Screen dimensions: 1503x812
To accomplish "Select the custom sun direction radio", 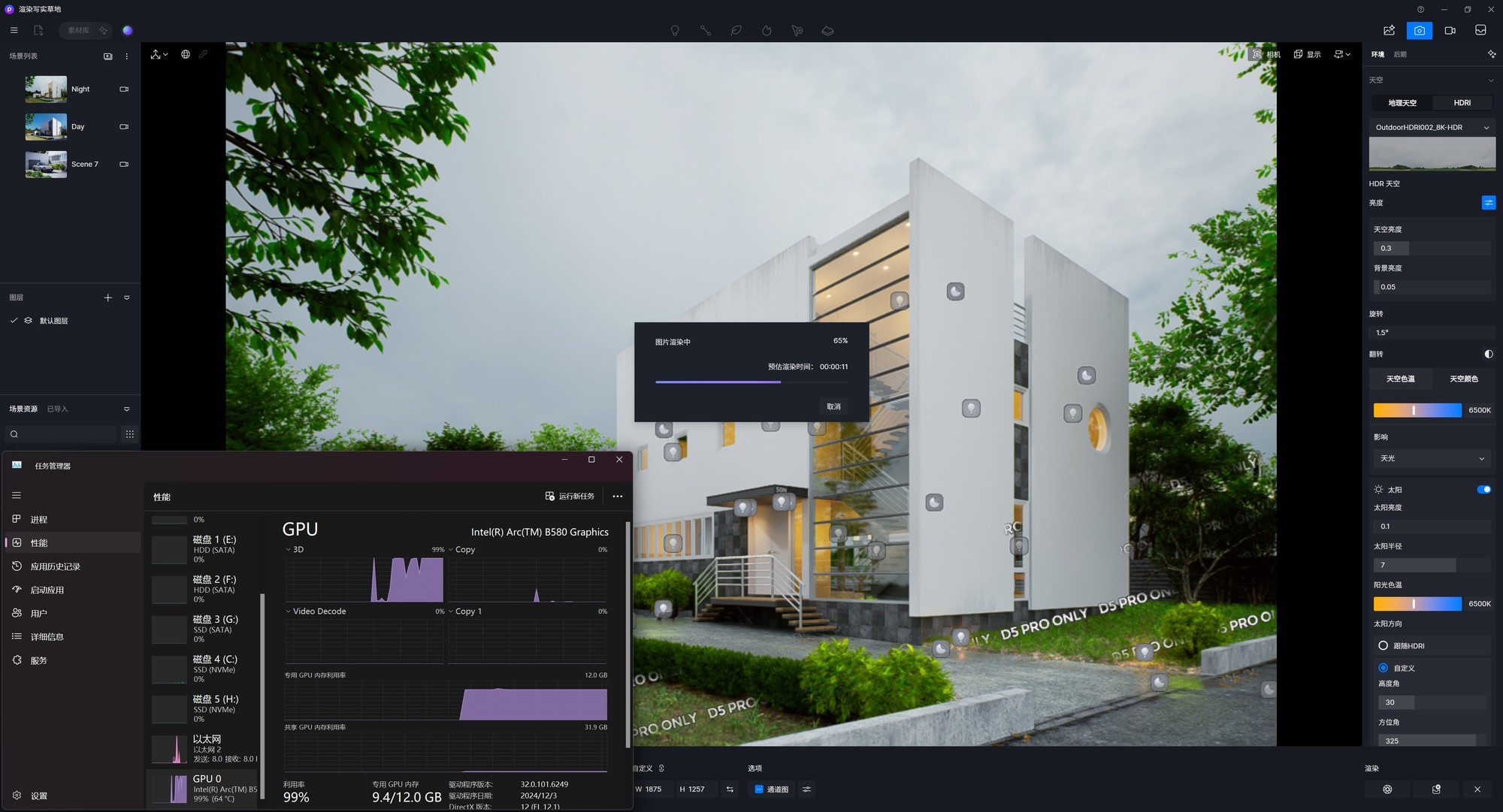I will click(1383, 668).
